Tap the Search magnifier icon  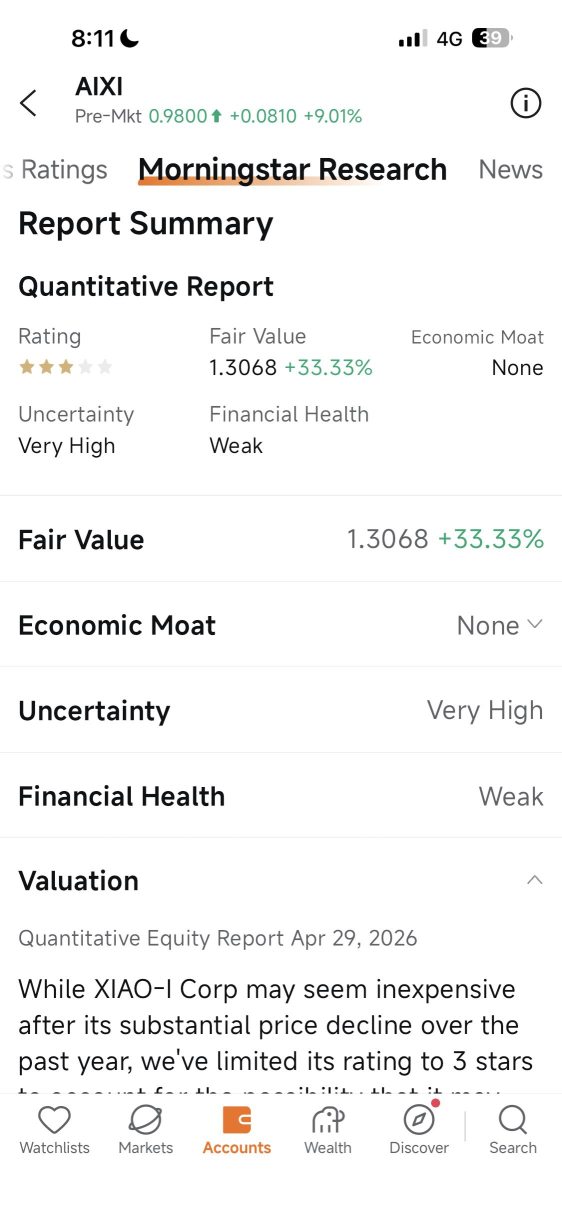(x=512, y=1119)
